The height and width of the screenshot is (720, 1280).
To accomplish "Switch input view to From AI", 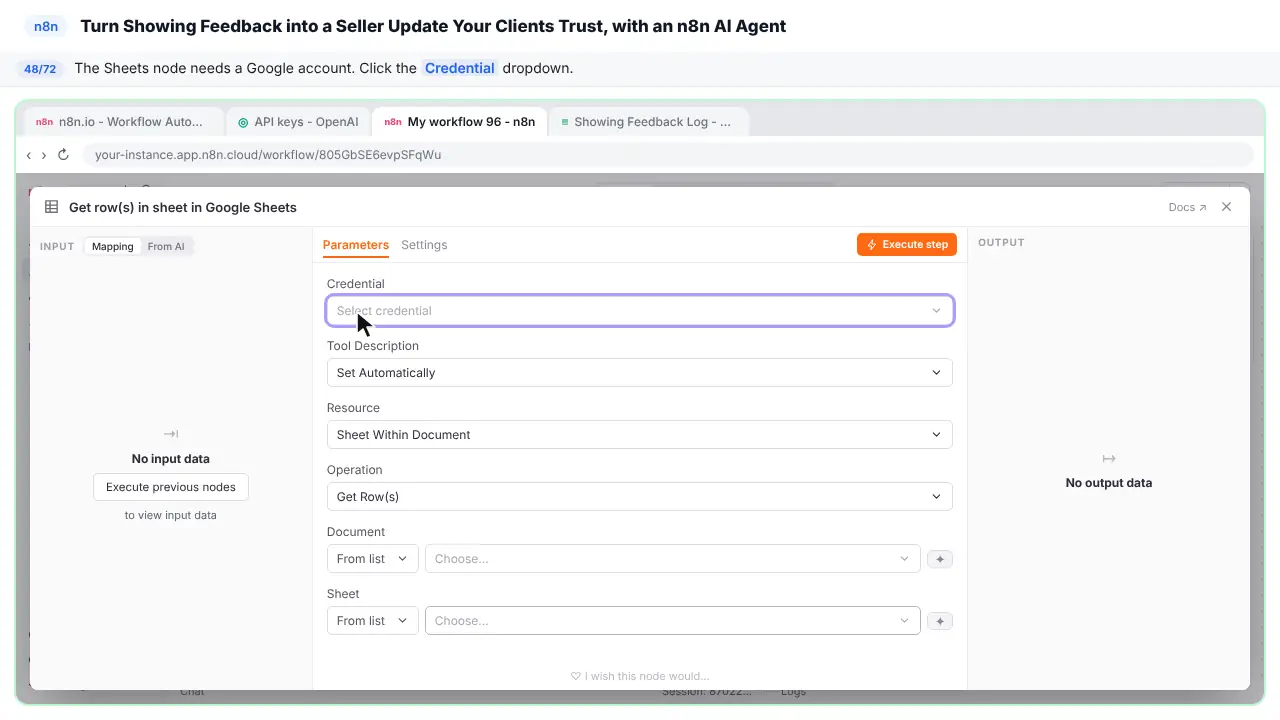I will pos(166,246).
